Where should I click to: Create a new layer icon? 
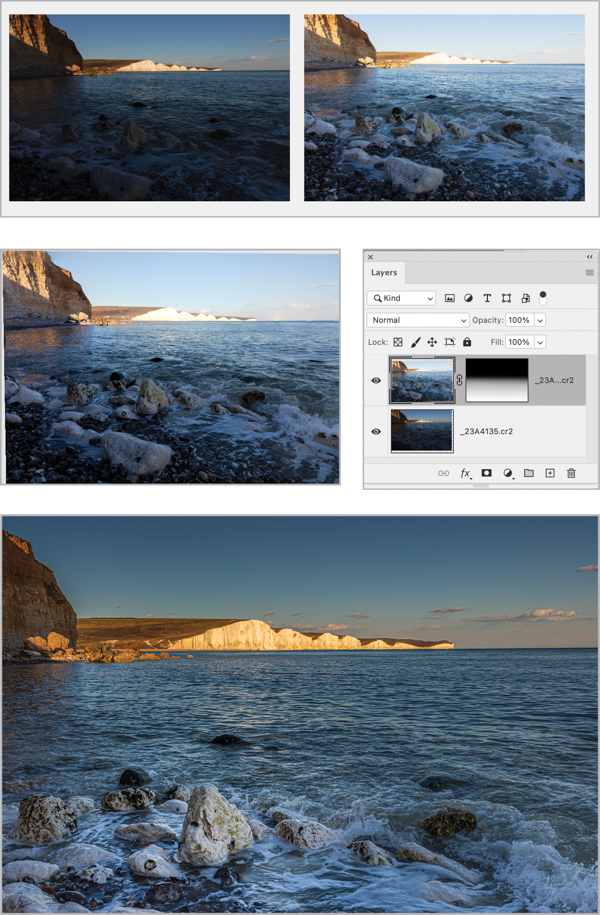point(550,473)
